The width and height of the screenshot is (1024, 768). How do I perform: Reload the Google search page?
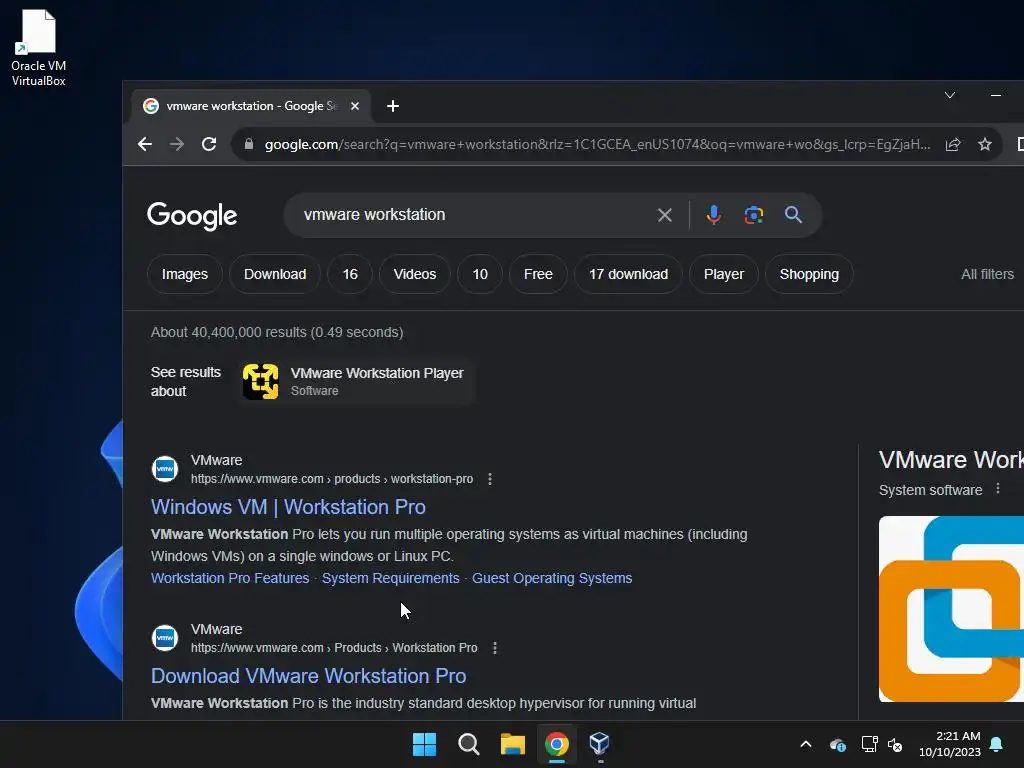(x=209, y=144)
